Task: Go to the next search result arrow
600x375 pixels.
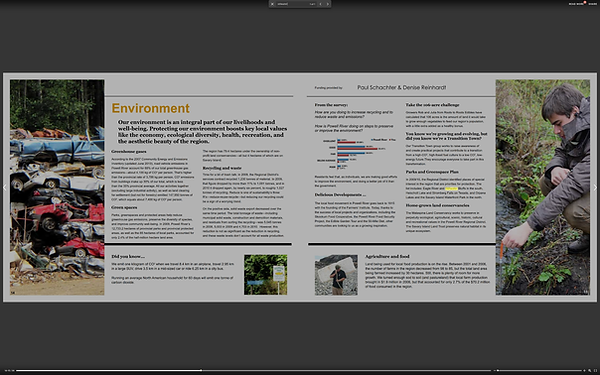Action: [328, 4]
